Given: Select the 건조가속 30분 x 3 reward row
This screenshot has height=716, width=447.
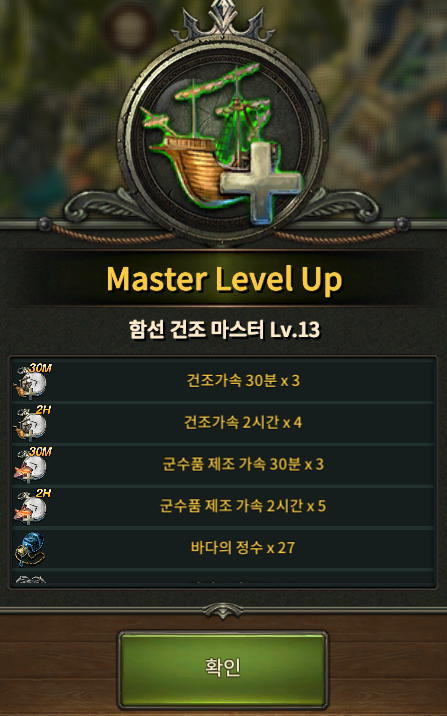Looking at the screenshot, I should (x=223, y=380).
